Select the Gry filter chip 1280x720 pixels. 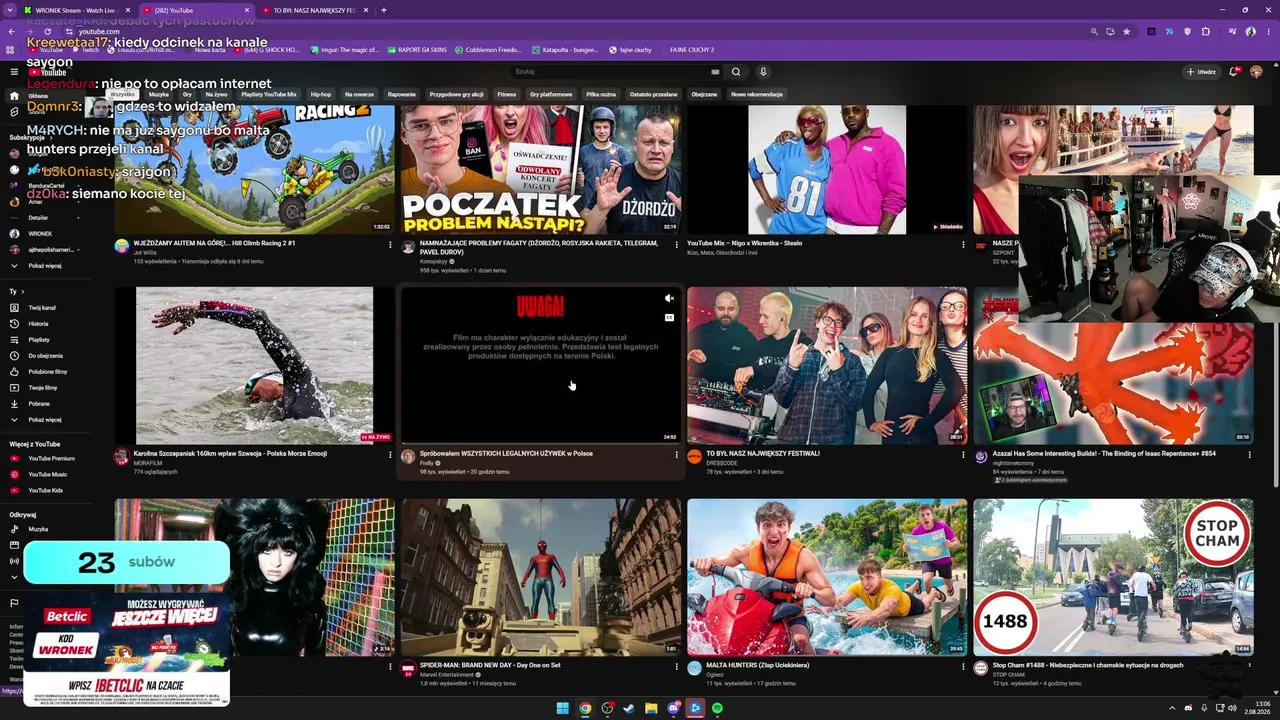click(187, 94)
